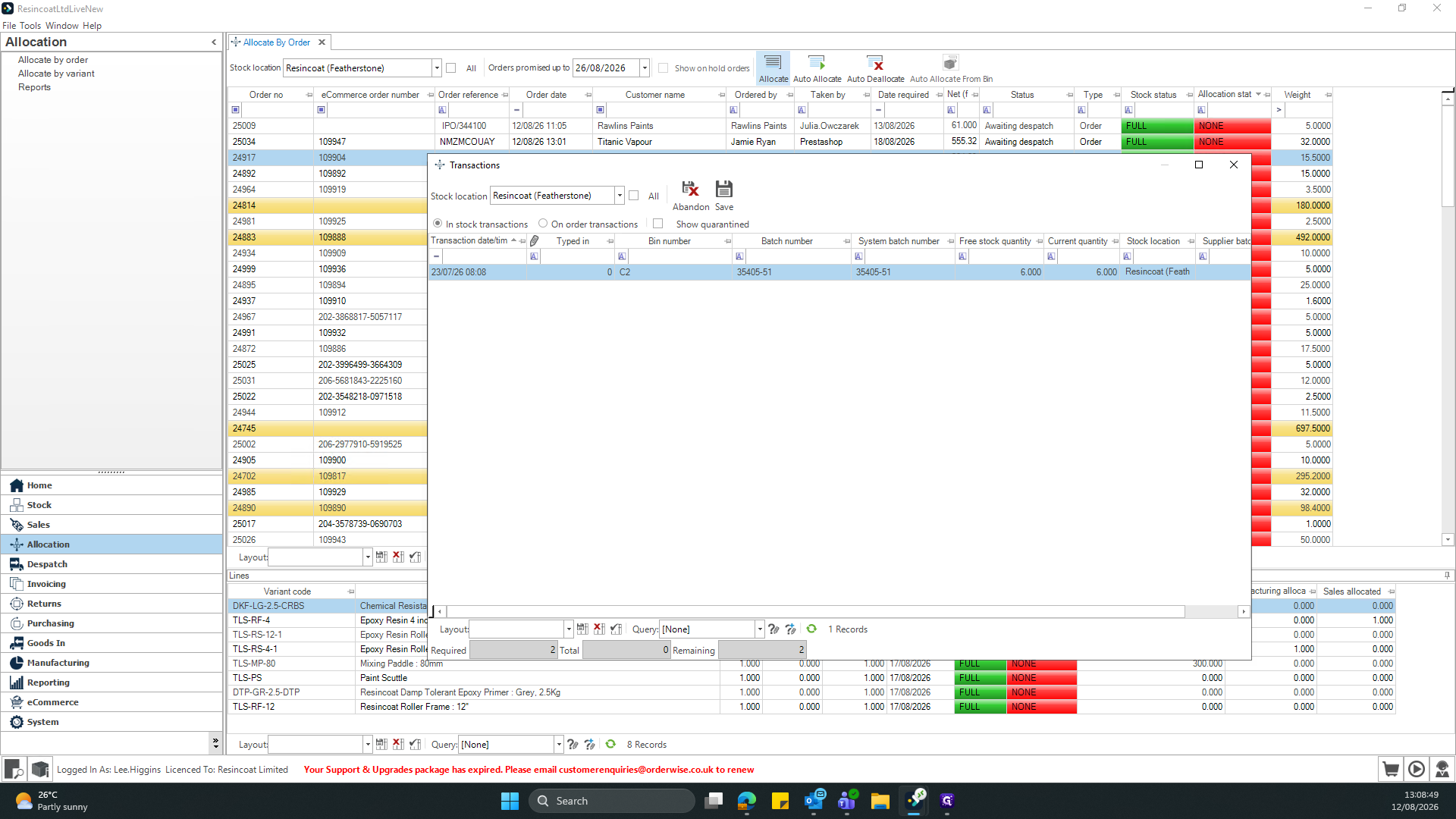Expand Query dropdown in Transactions footer
Image resolution: width=1456 pixels, height=819 pixels.
(x=760, y=629)
